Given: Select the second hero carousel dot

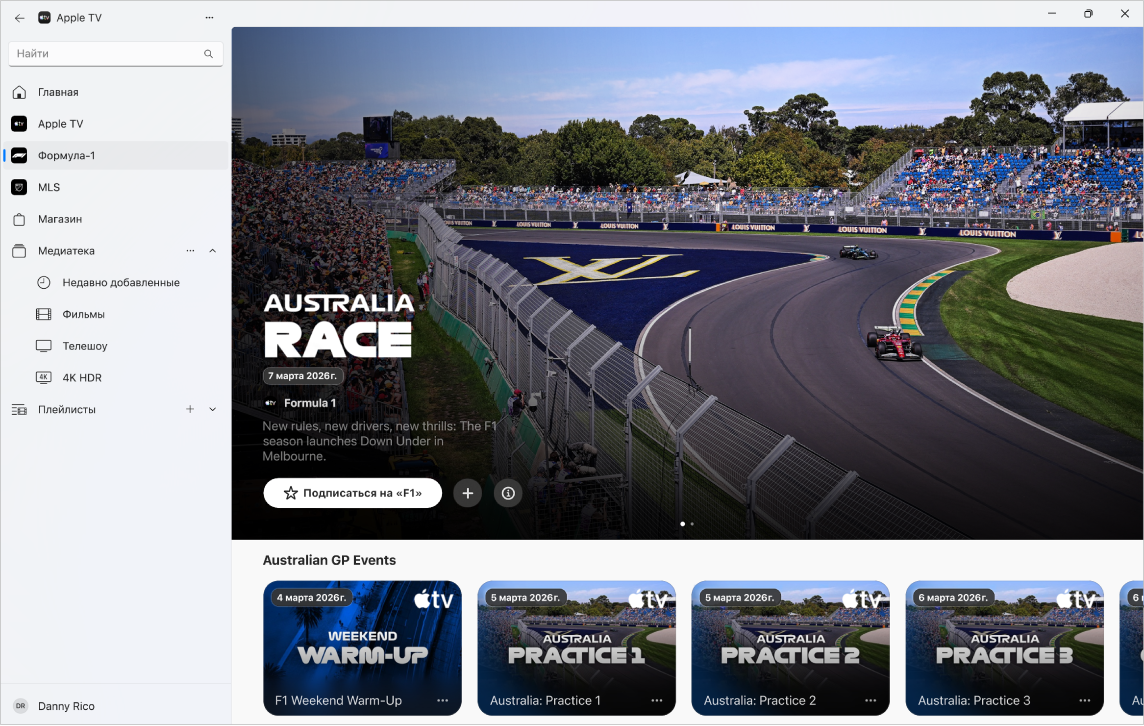Looking at the screenshot, I should (692, 524).
